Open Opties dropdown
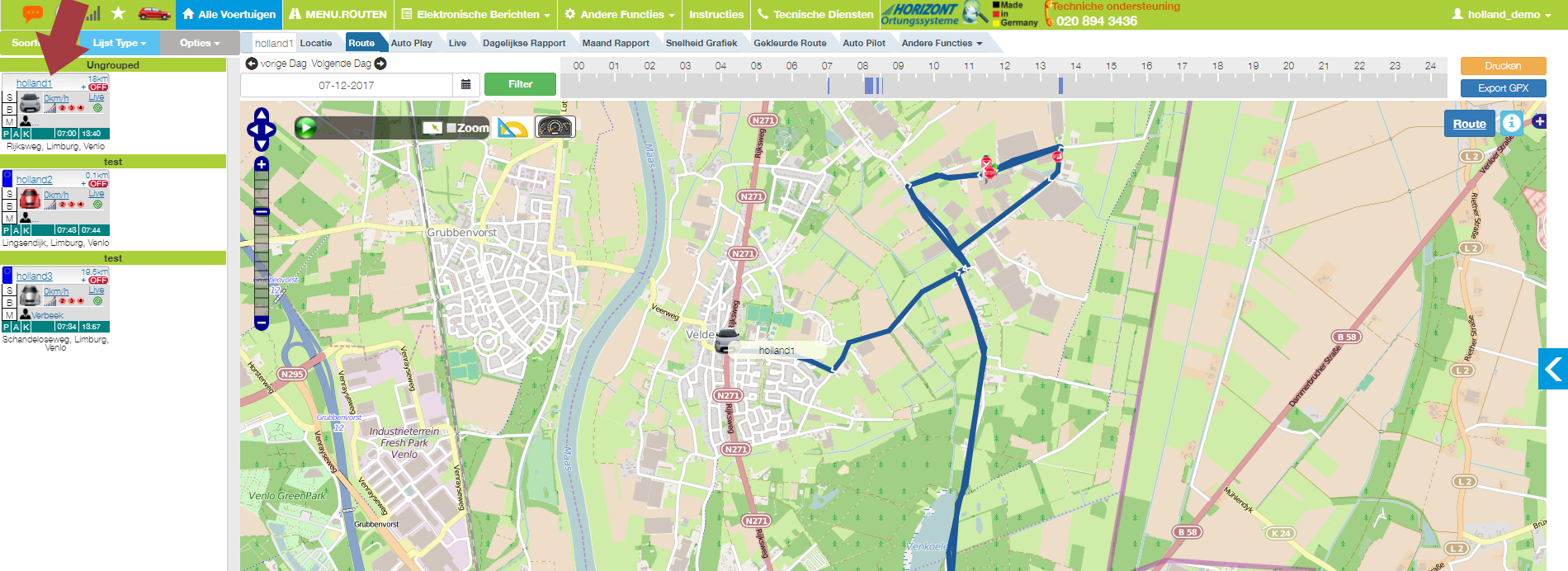 click(200, 43)
